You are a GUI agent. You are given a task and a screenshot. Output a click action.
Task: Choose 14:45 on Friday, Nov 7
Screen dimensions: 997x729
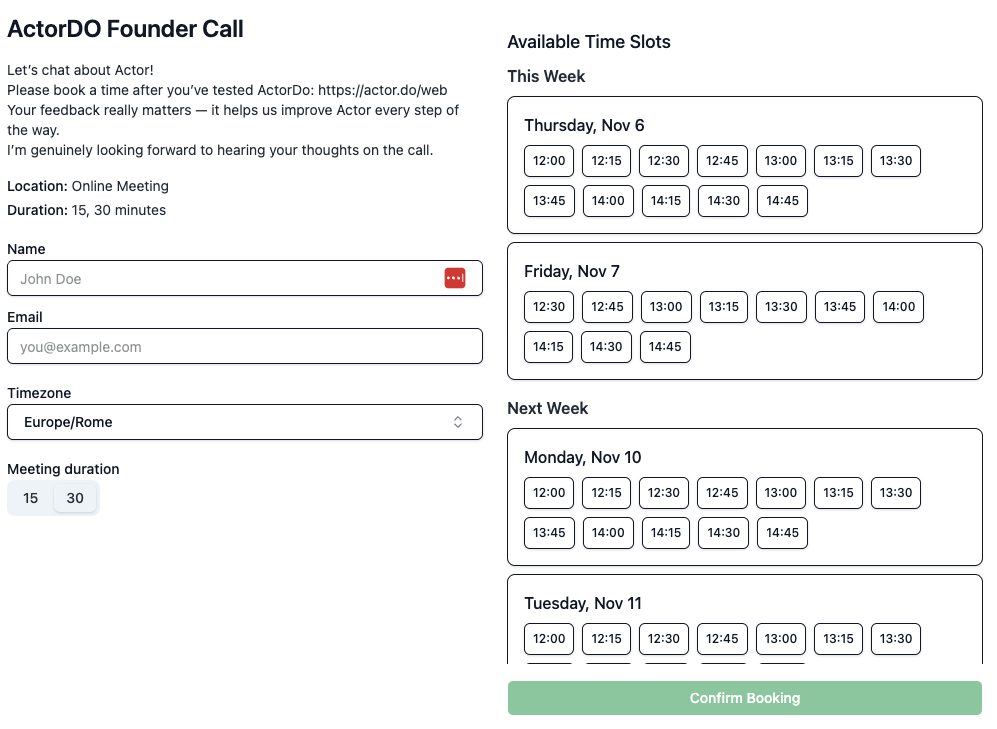[665, 347]
